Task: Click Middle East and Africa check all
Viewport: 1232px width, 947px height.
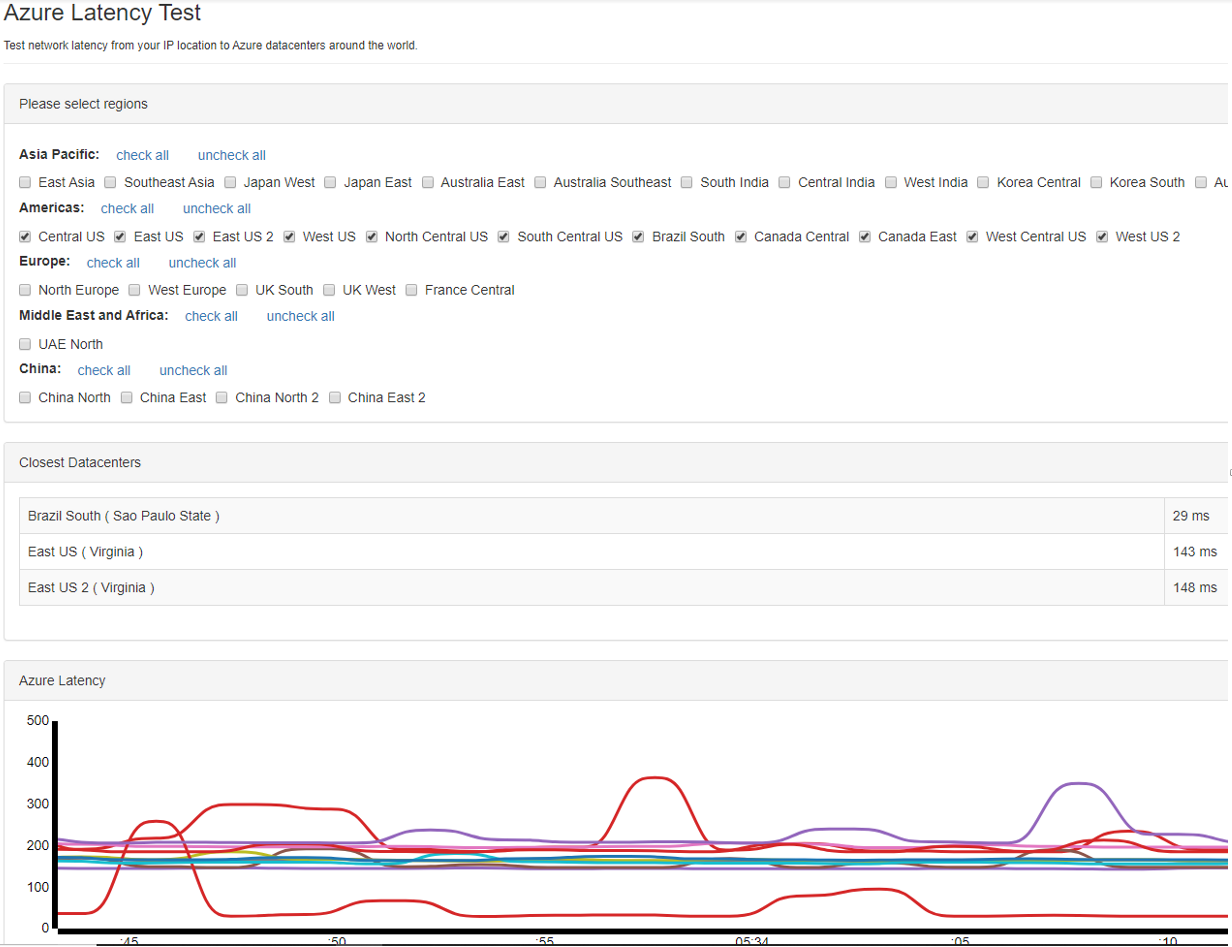Action: (211, 316)
